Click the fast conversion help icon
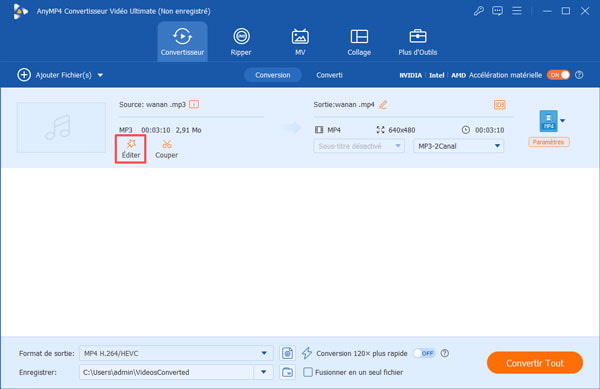The image size is (600, 389). (445, 353)
